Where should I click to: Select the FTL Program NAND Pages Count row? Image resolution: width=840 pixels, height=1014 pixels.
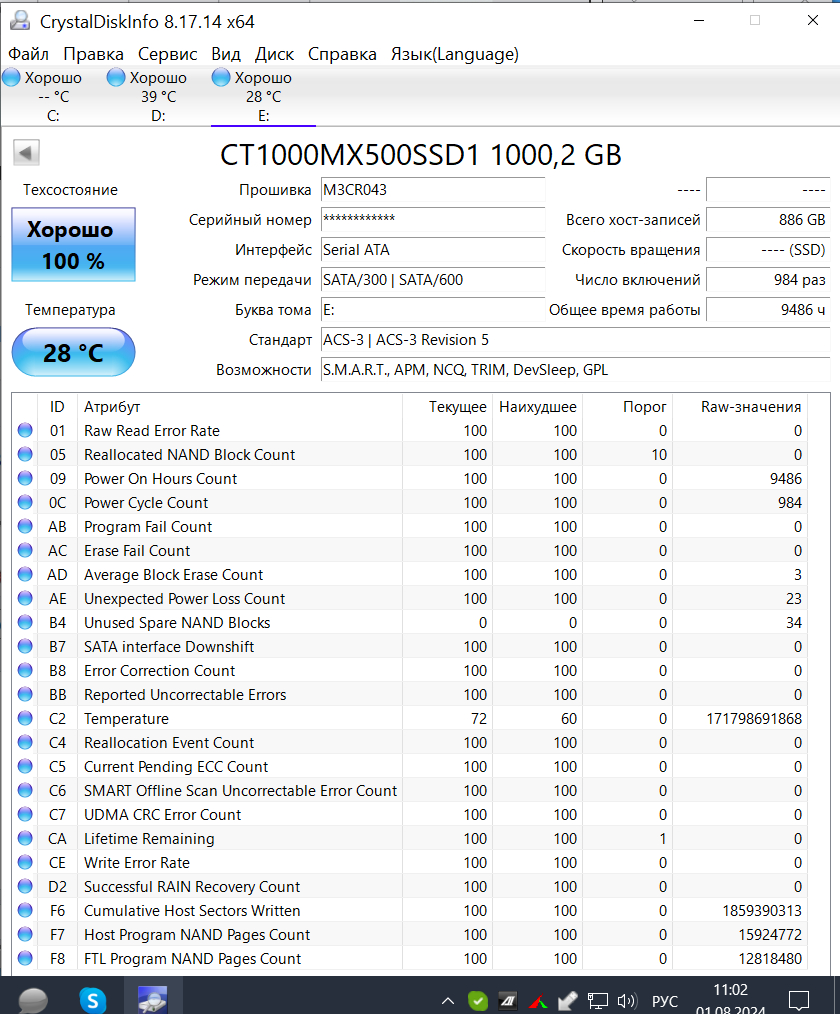(409, 958)
